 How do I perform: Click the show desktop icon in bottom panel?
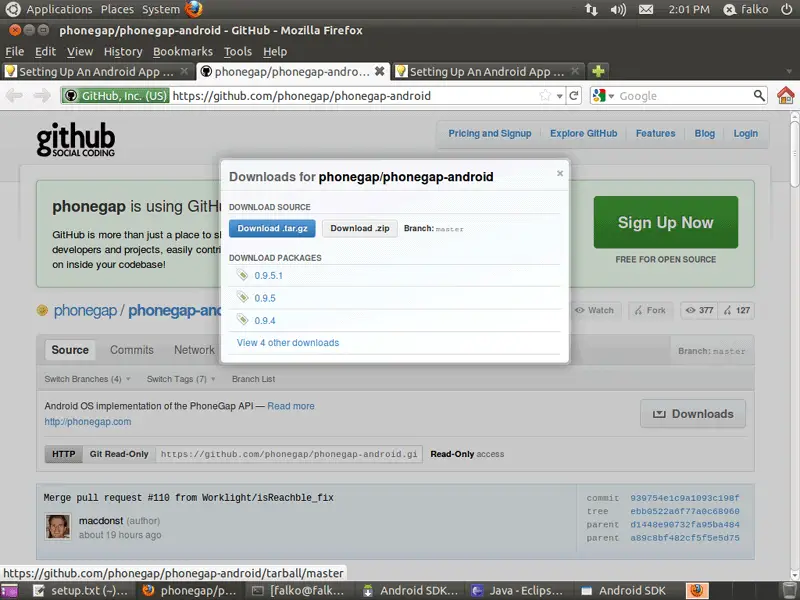pos(9,590)
